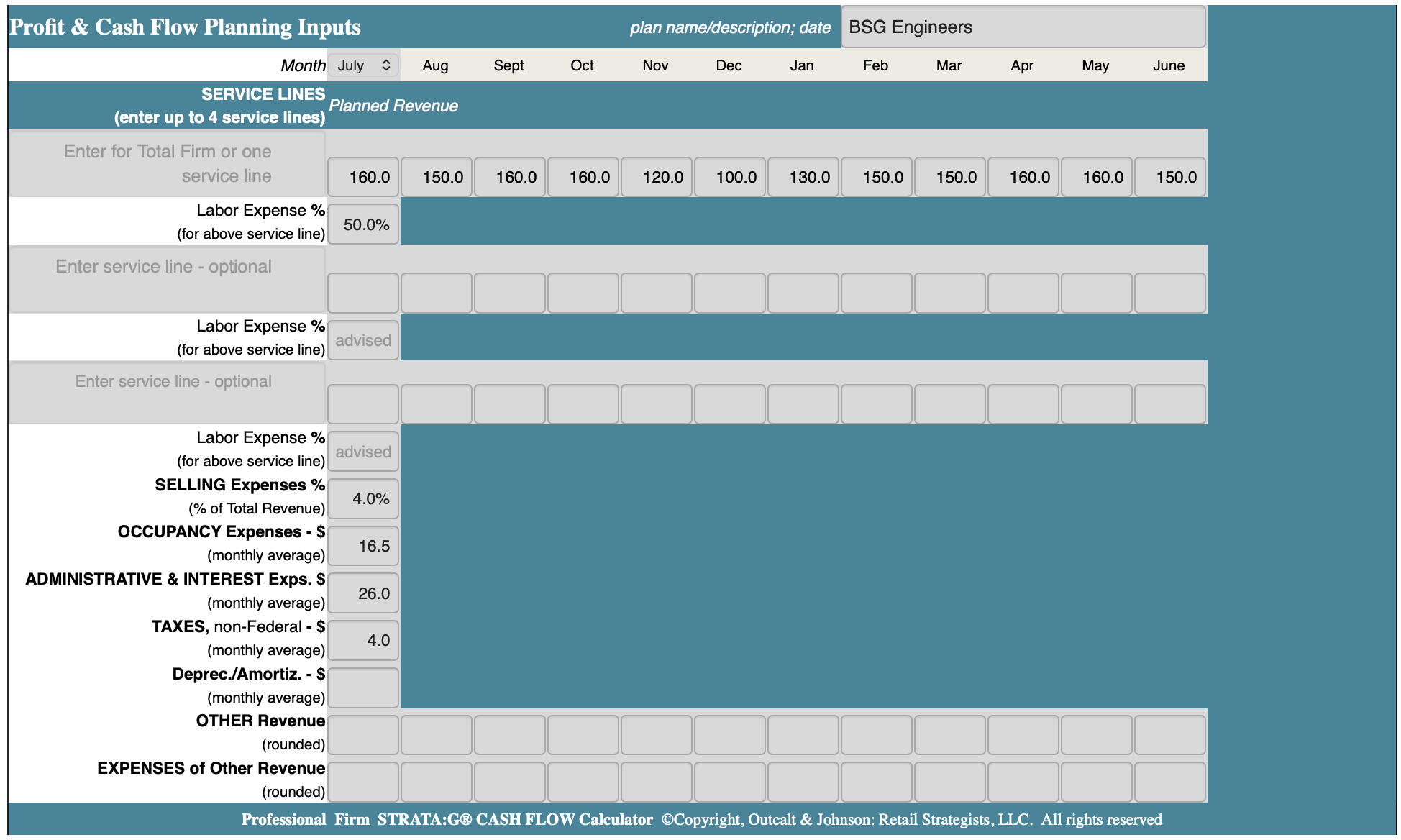Image resolution: width=1401 pixels, height=840 pixels.
Task: Select the Feb planned revenue 150.0 cell
Action: (x=877, y=177)
